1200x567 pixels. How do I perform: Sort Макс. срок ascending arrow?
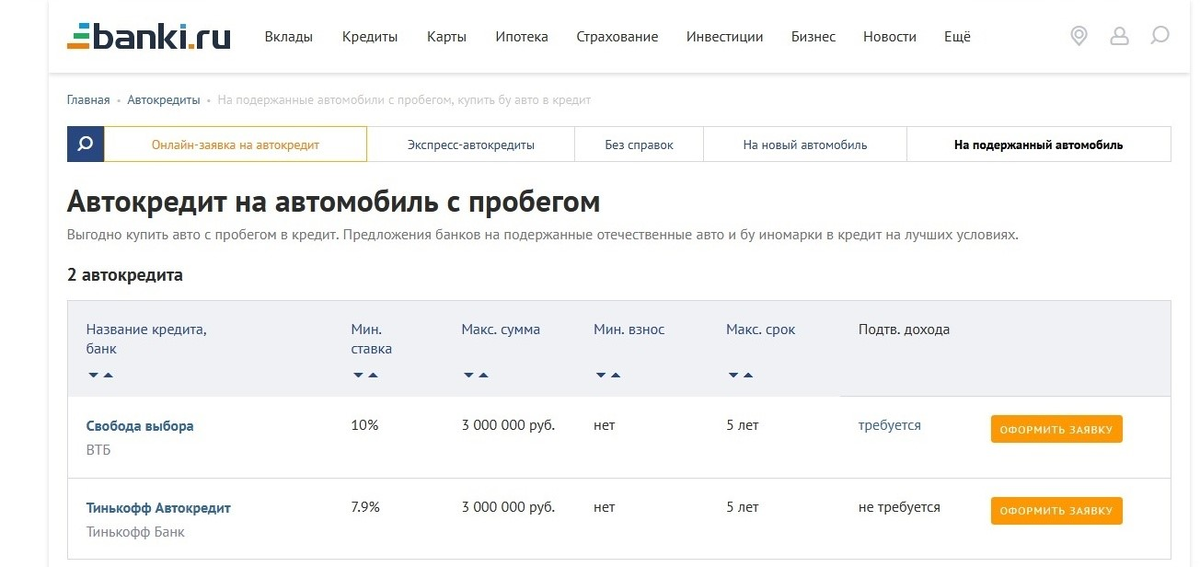pos(748,375)
